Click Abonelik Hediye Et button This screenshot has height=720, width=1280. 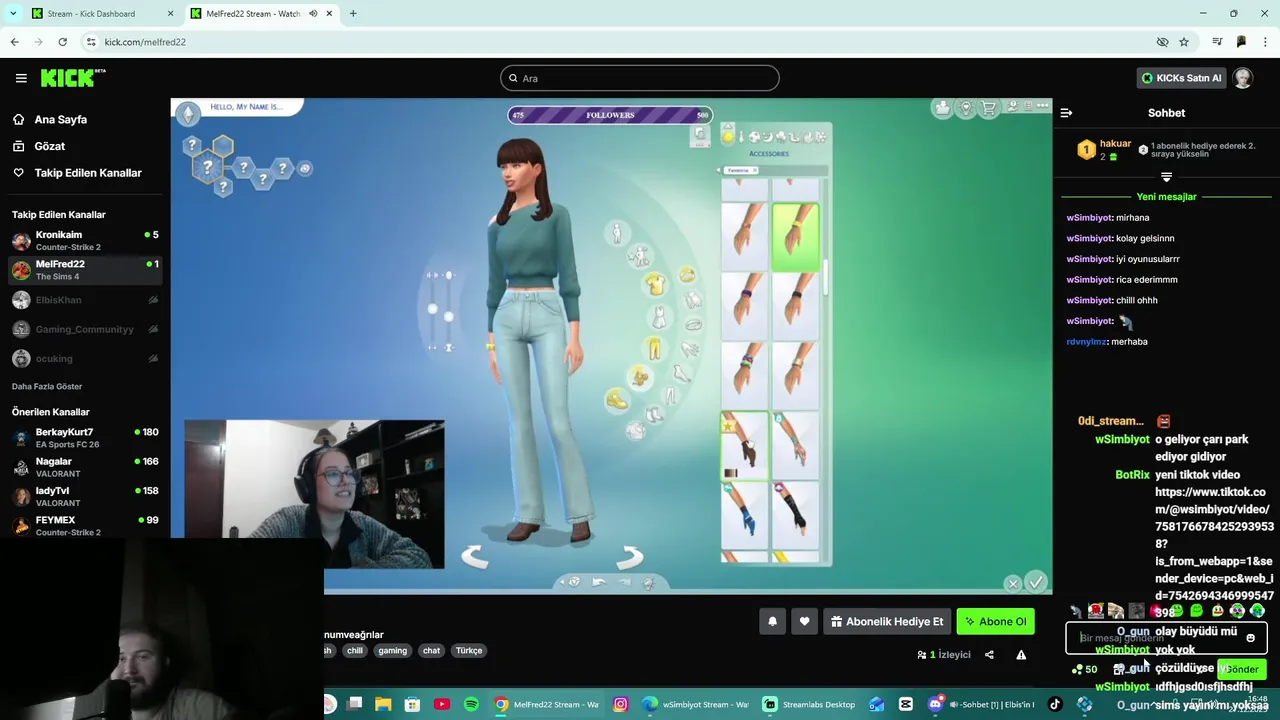886,621
